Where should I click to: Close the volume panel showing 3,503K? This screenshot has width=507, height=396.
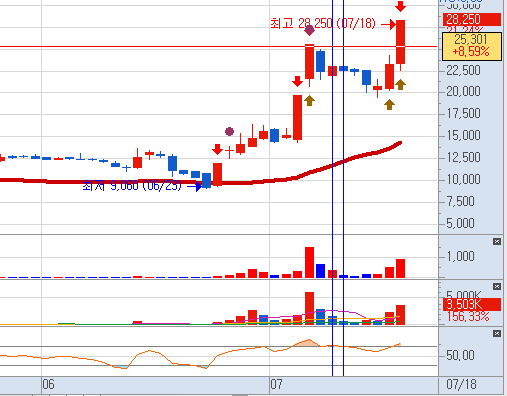tap(497, 287)
